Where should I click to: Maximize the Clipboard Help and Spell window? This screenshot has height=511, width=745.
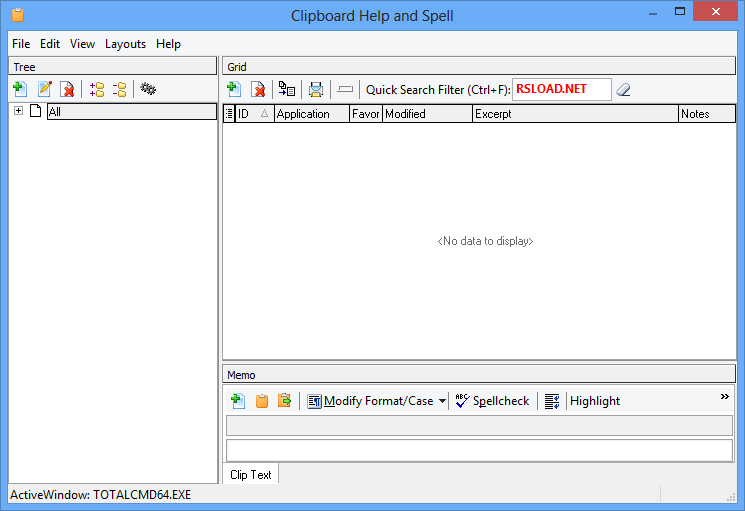tap(680, 11)
